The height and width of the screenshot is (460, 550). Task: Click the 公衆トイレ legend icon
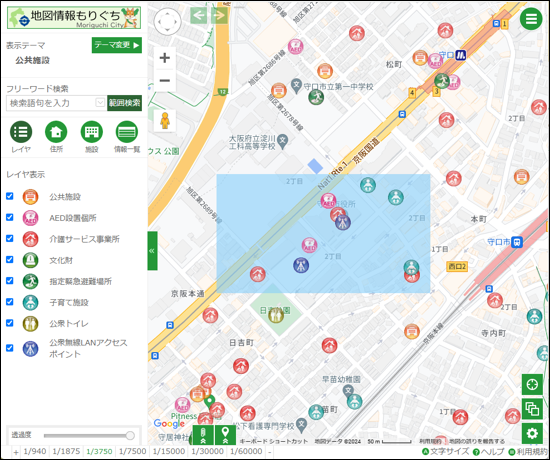31,324
